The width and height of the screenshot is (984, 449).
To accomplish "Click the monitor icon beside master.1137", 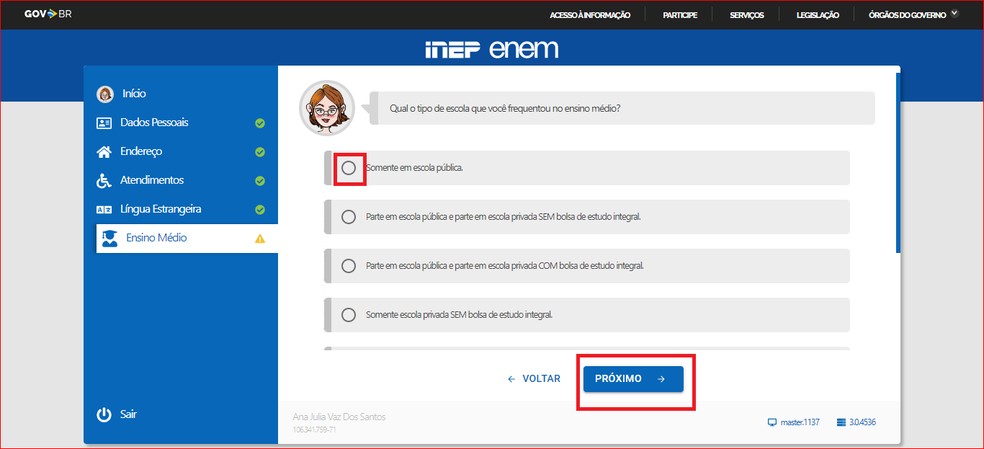I will 773,422.
